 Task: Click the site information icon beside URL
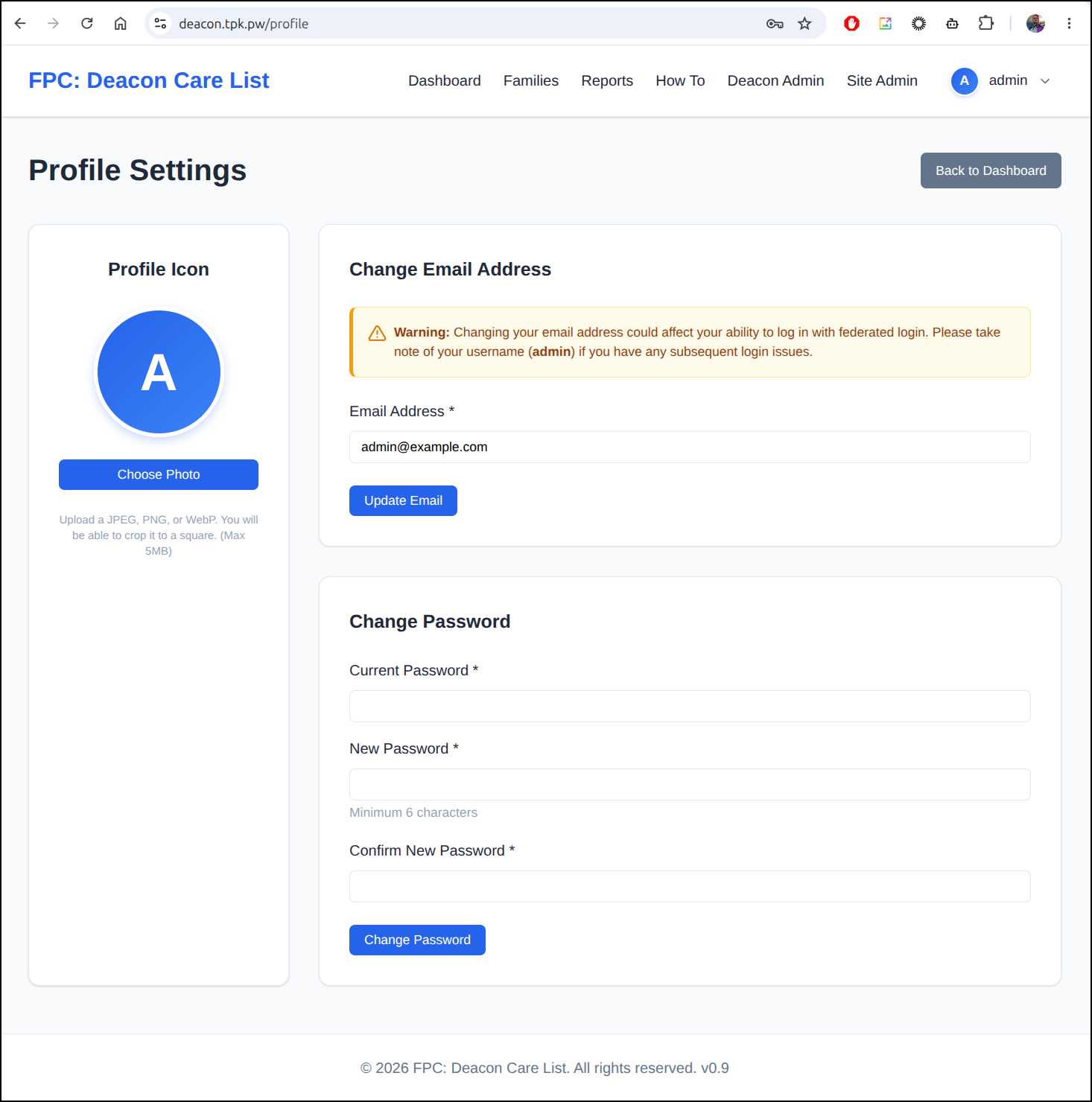point(160,24)
